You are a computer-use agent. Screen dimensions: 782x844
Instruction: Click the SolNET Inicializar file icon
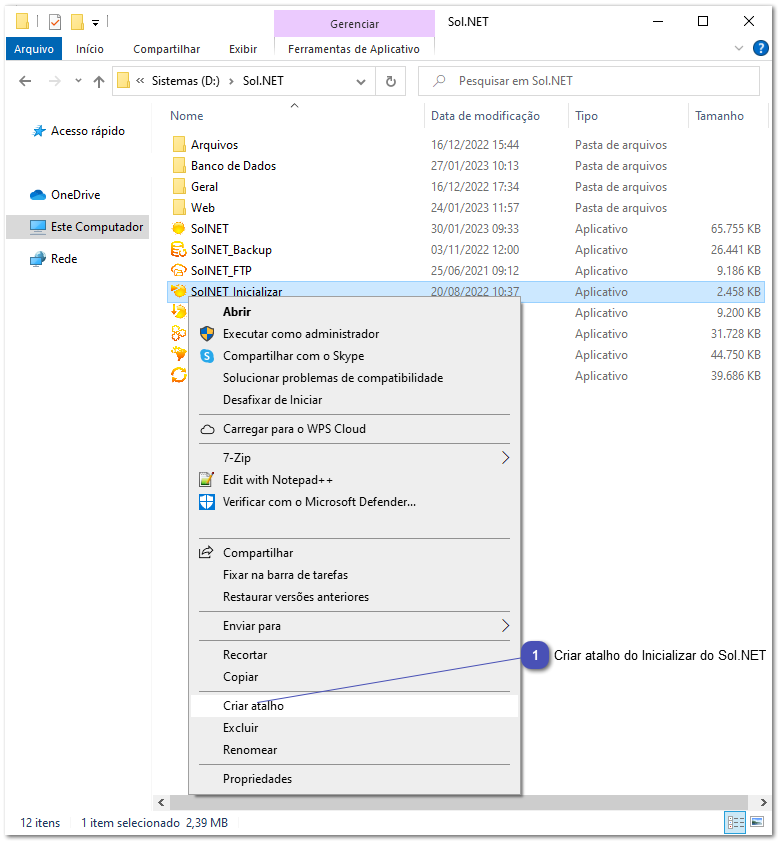click(178, 291)
